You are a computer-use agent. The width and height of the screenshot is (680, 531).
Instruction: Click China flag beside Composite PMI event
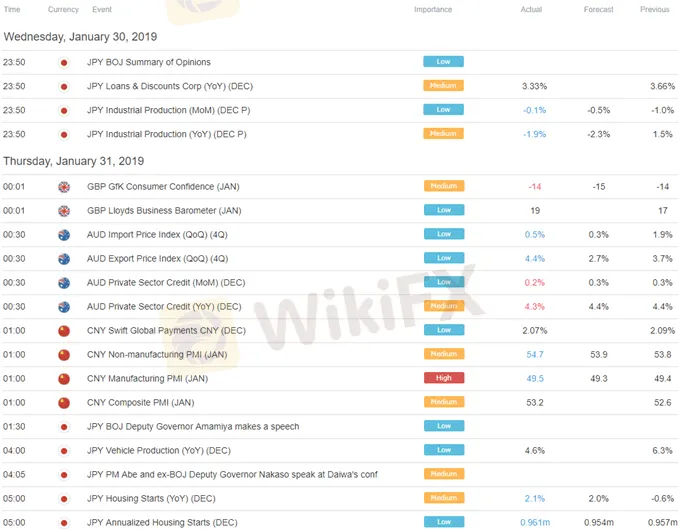(x=64, y=402)
